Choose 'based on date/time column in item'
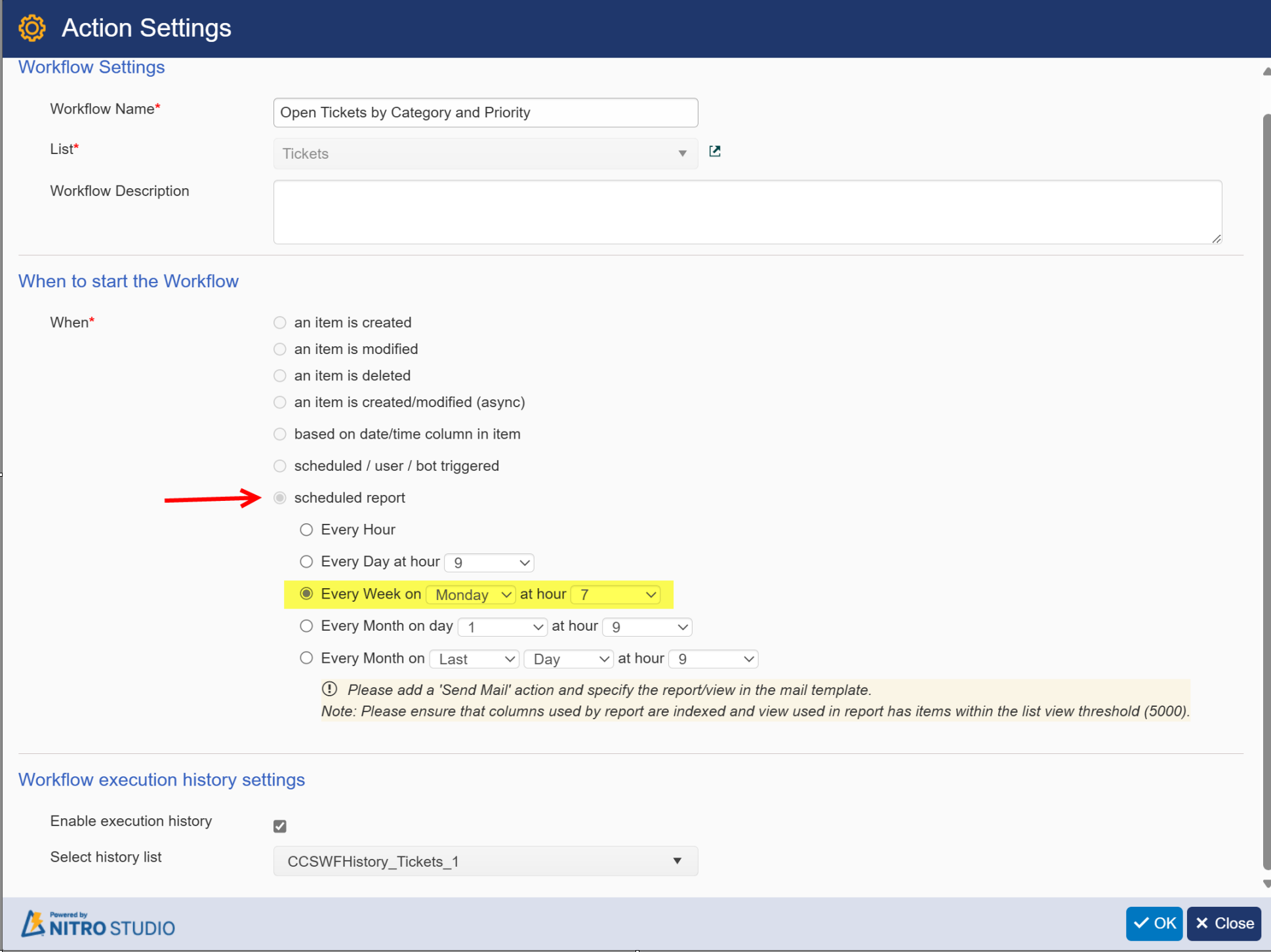 (280, 434)
